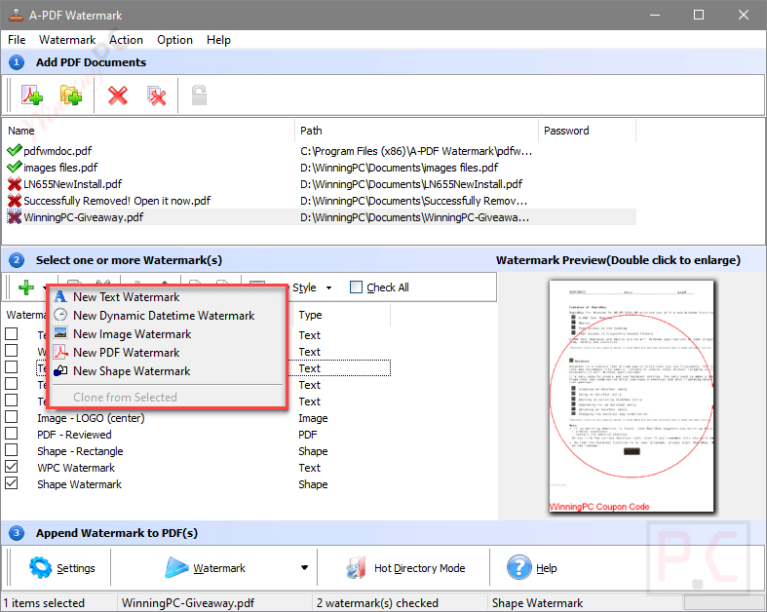Click the Image type cell
This screenshot has width=767, height=612.
tap(313, 418)
